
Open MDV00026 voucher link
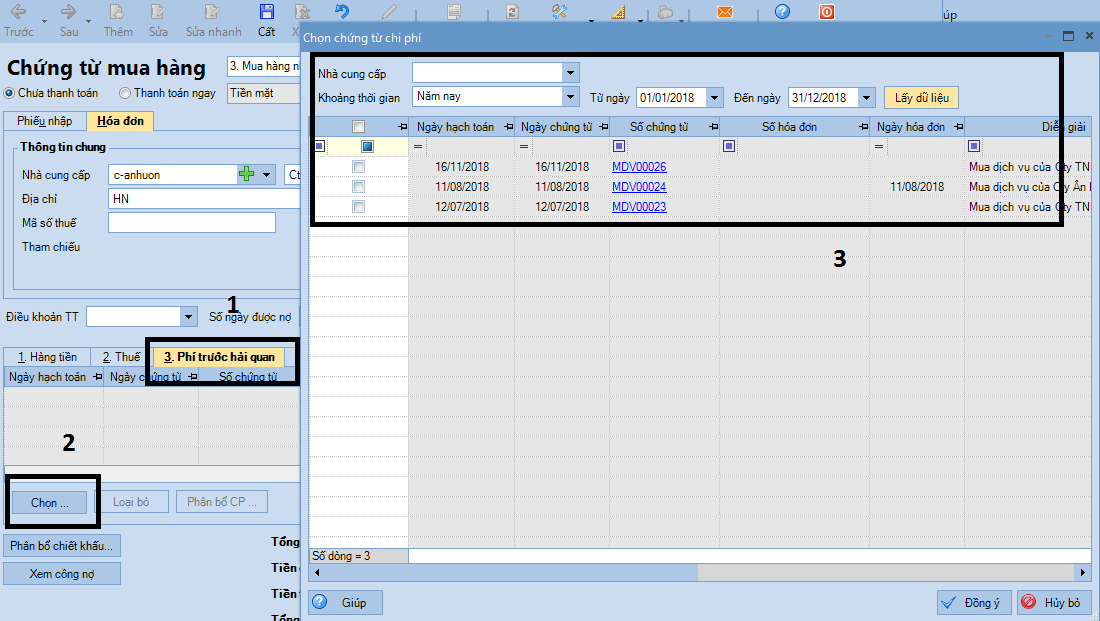639,166
